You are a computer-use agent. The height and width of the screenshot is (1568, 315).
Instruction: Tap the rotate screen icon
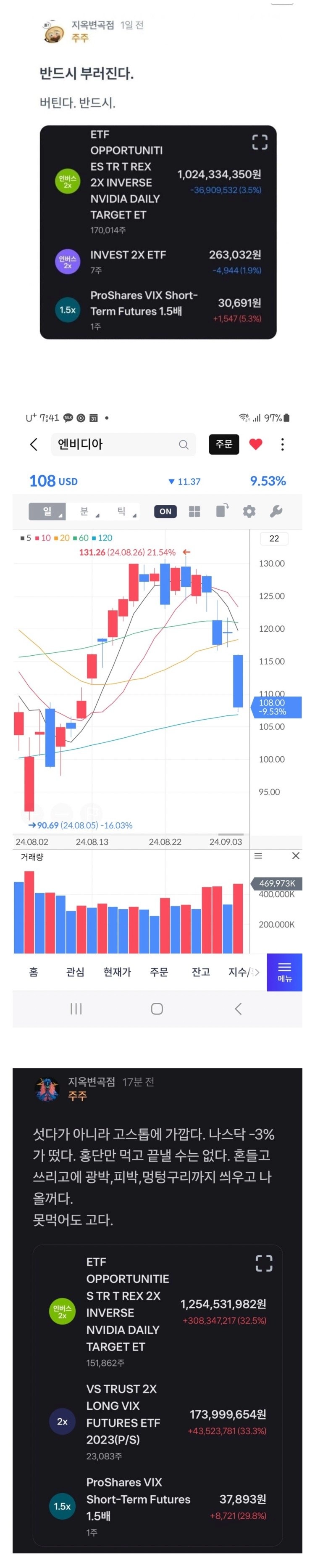point(222,511)
